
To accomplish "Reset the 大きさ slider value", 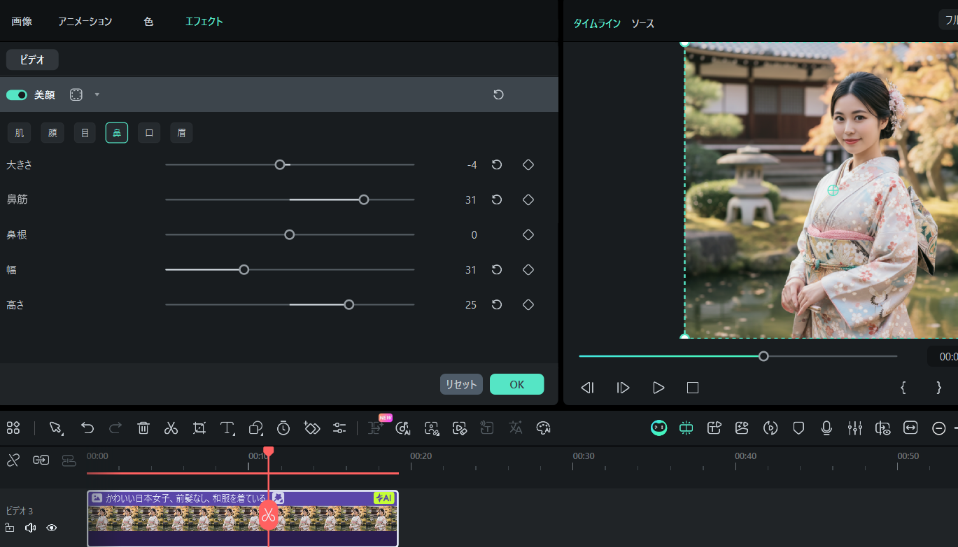I will [497, 165].
